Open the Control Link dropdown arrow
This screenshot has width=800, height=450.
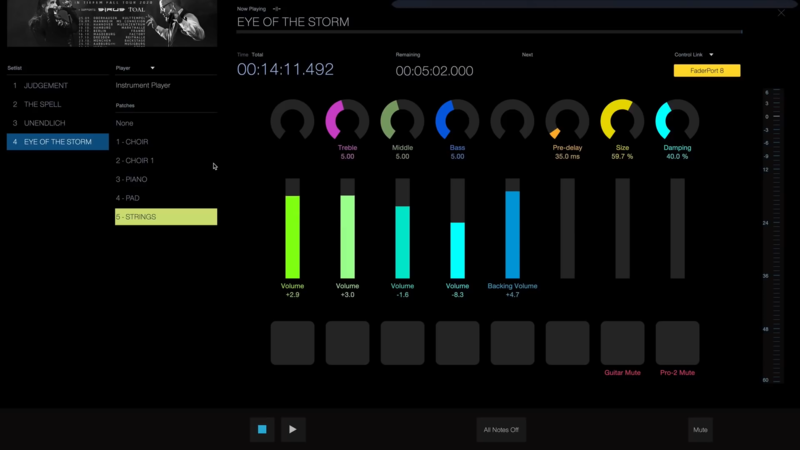(x=711, y=55)
